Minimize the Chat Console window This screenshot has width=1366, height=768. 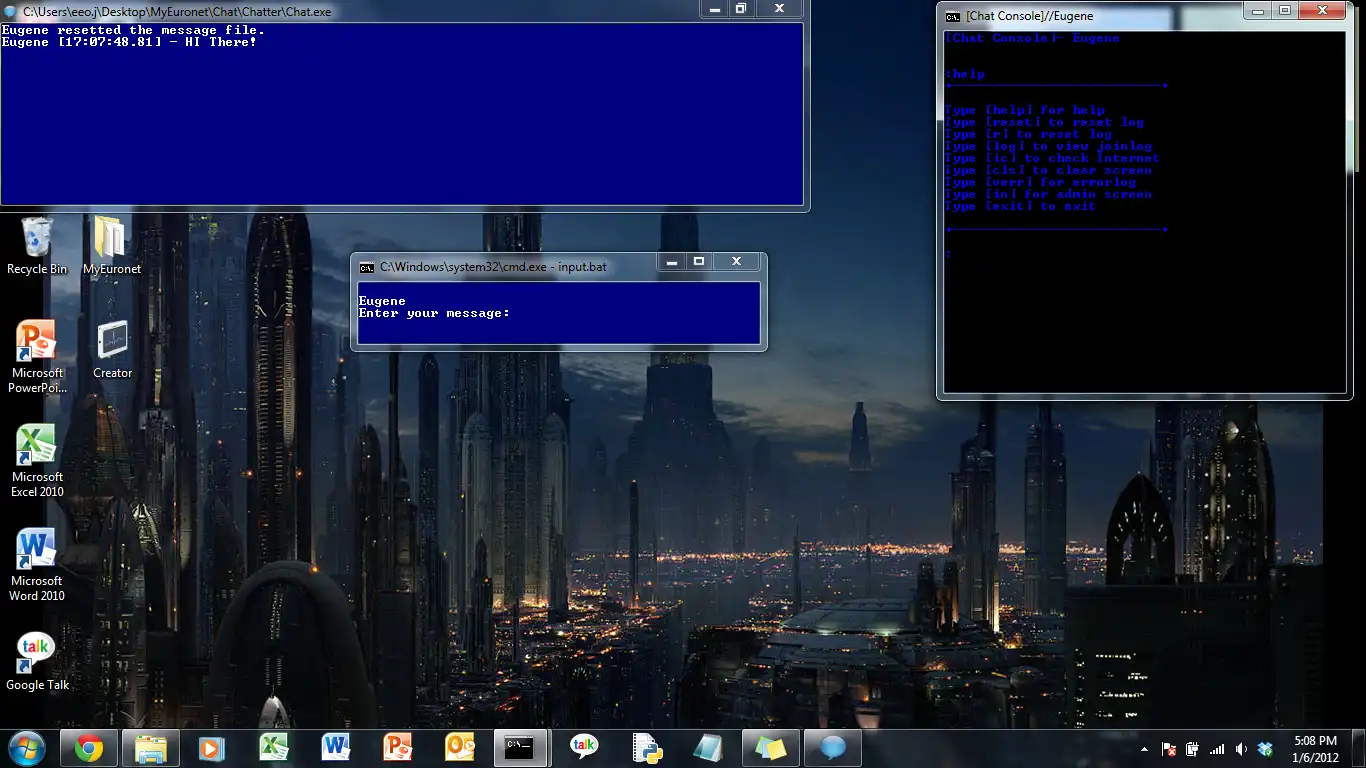point(1258,11)
